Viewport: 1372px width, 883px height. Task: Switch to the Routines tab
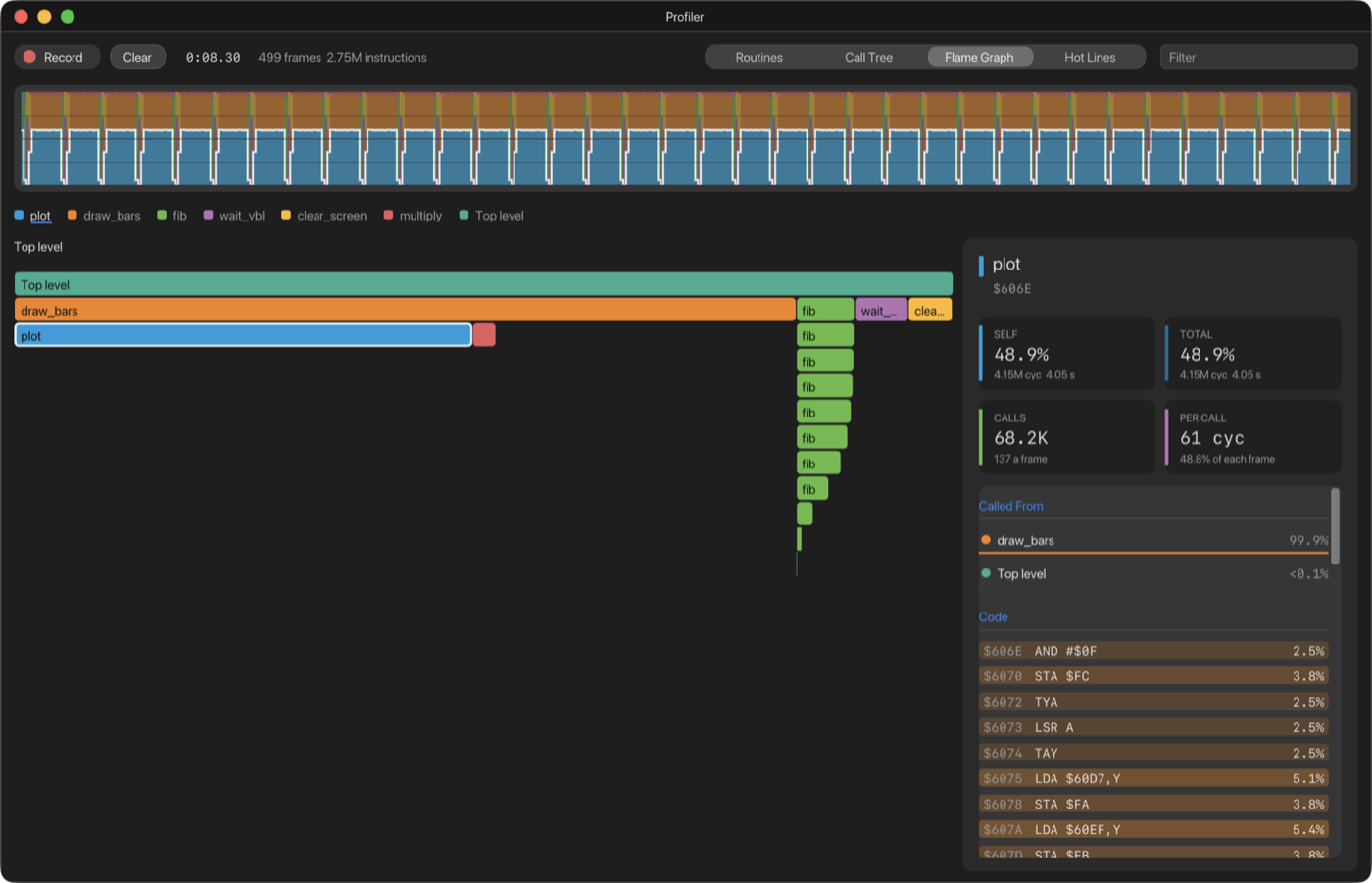click(x=759, y=57)
